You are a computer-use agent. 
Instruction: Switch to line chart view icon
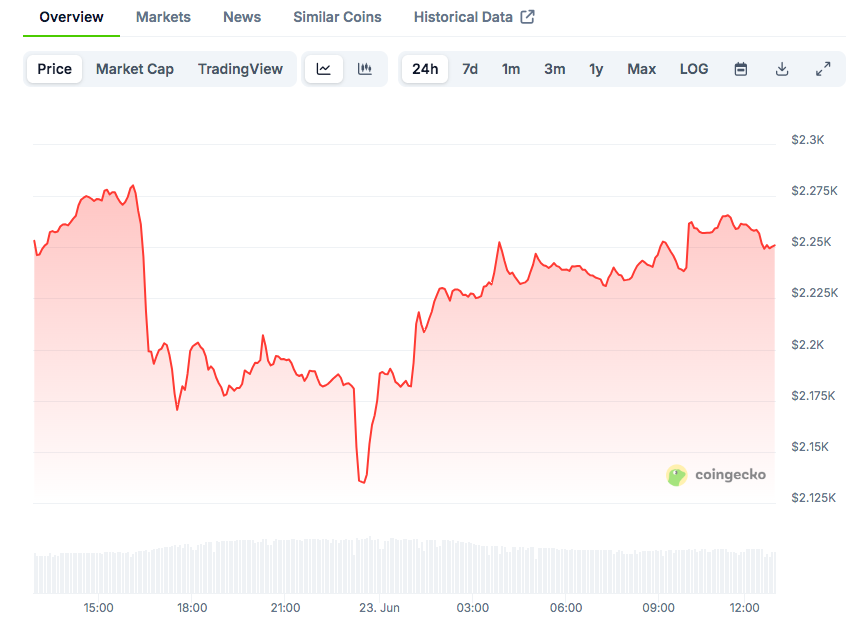324,69
